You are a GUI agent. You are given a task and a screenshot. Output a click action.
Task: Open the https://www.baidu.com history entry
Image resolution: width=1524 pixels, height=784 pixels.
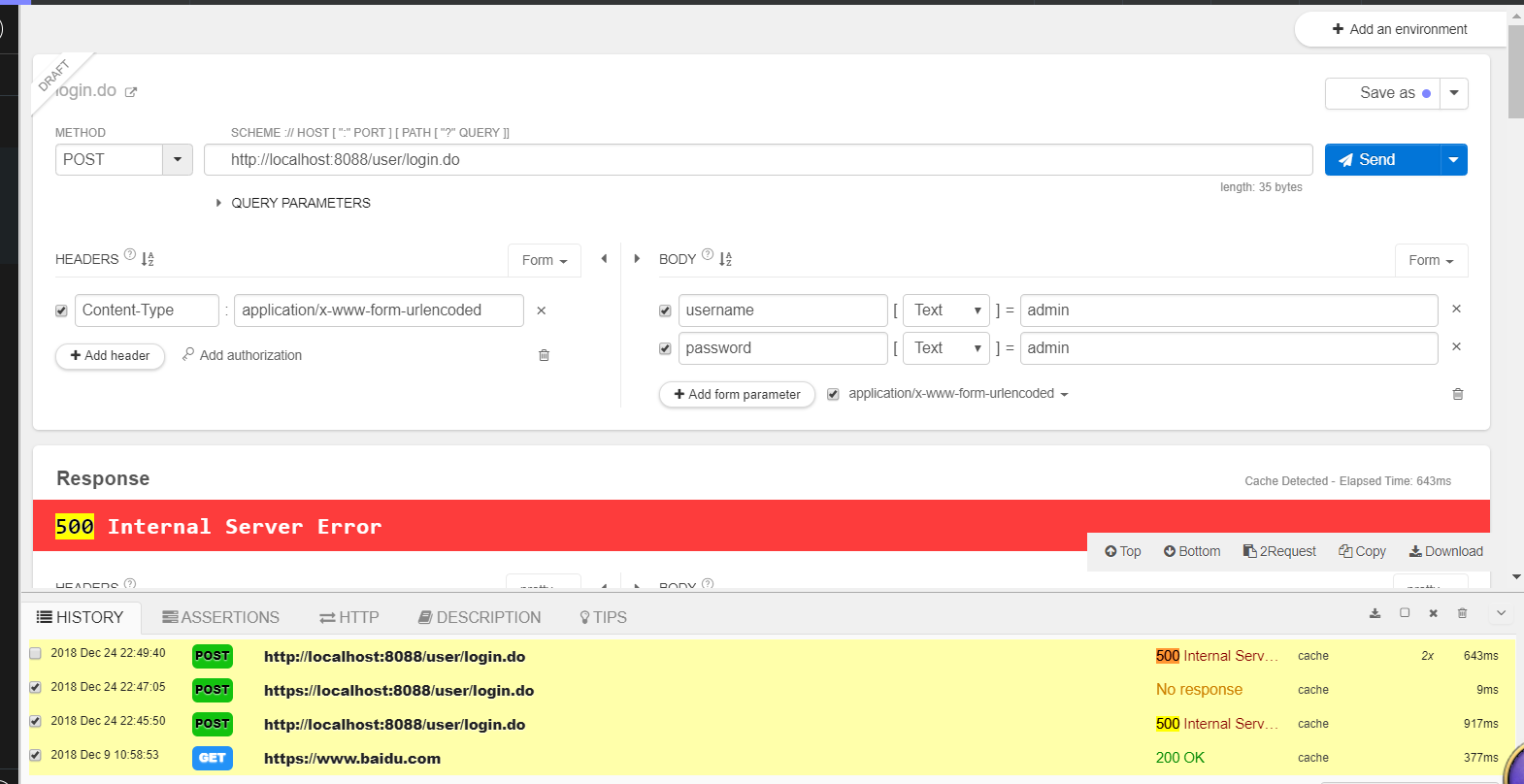click(352, 759)
